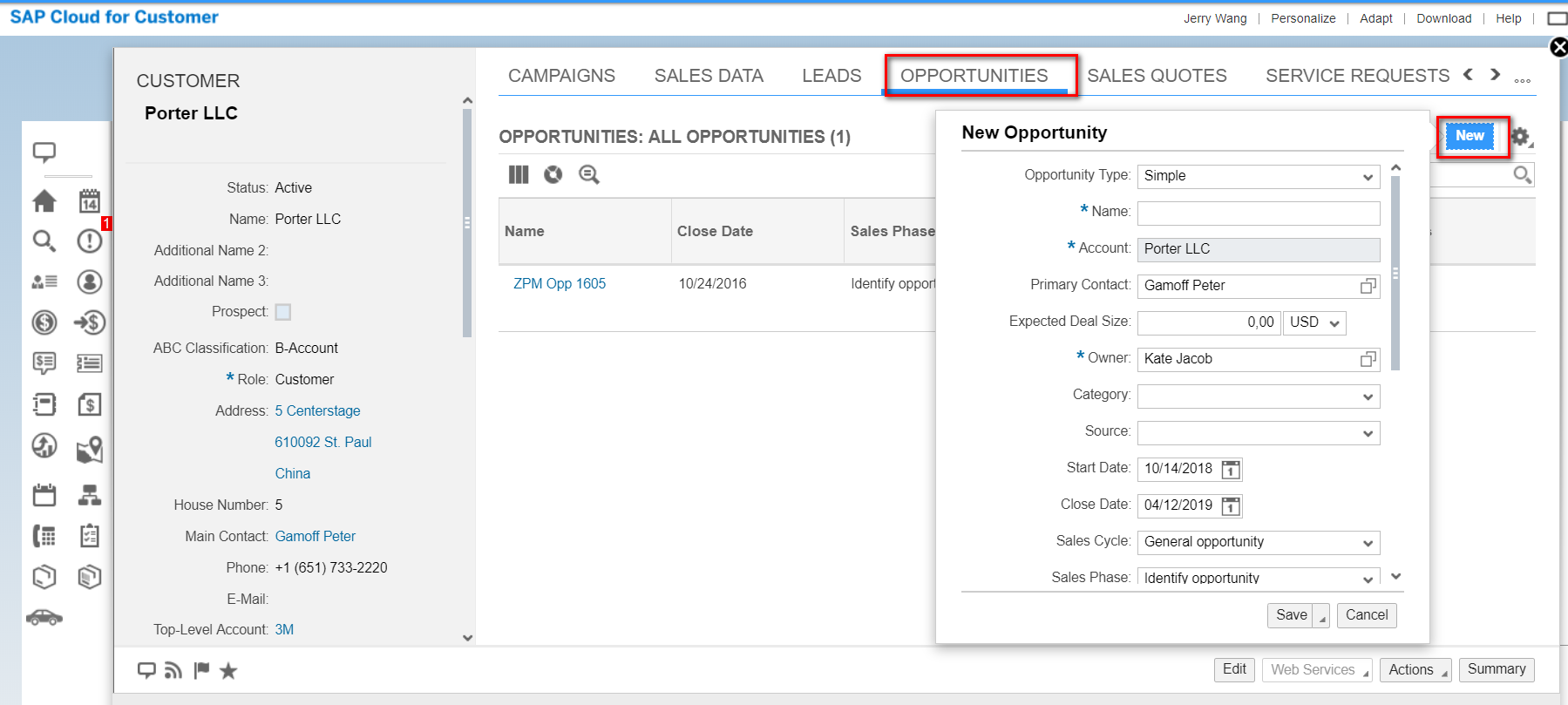Open the notebook icon in sidebar
Screen dimensions: 1568x705
point(44,404)
